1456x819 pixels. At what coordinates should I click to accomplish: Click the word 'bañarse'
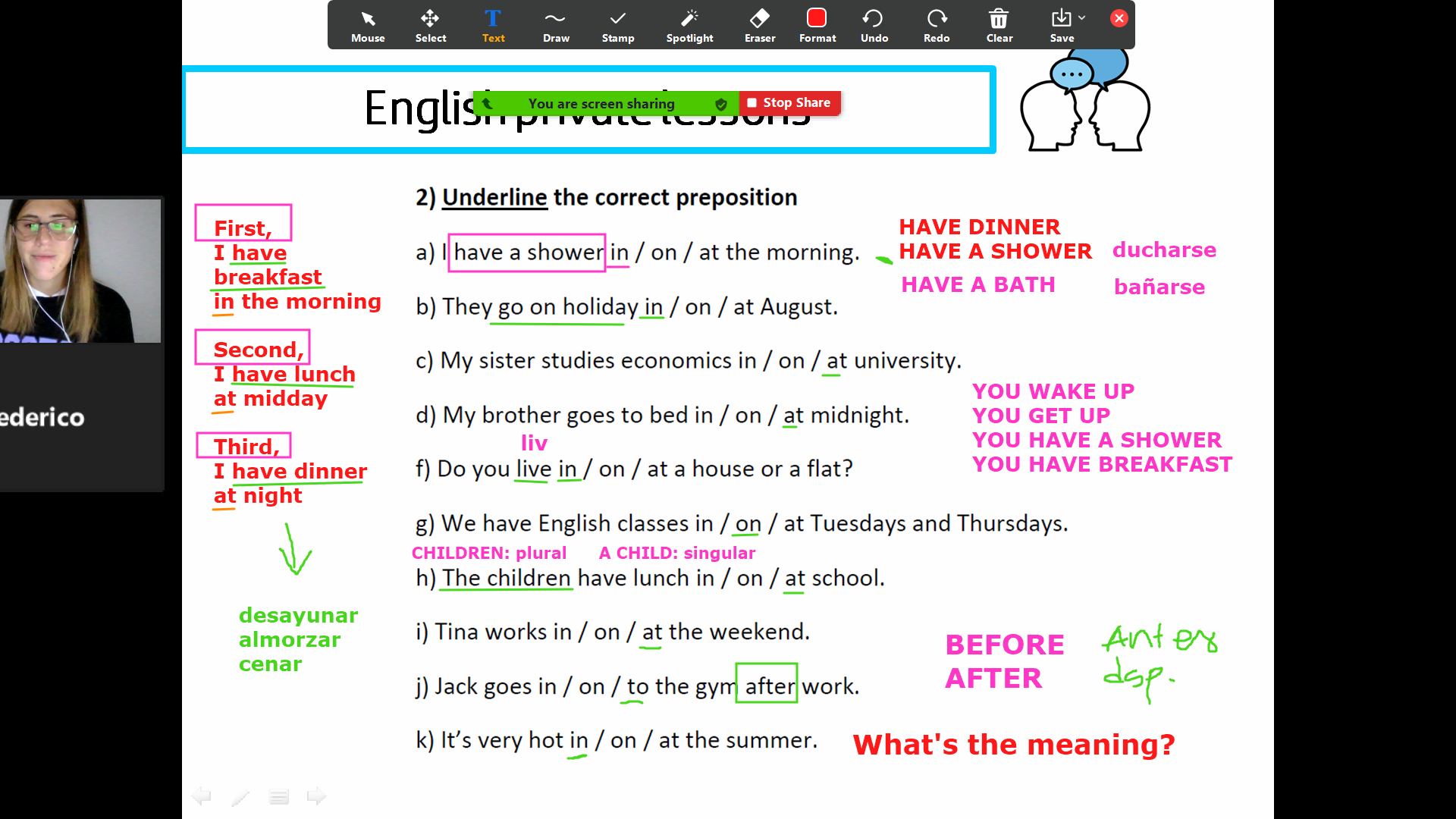pyautogui.click(x=1159, y=287)
